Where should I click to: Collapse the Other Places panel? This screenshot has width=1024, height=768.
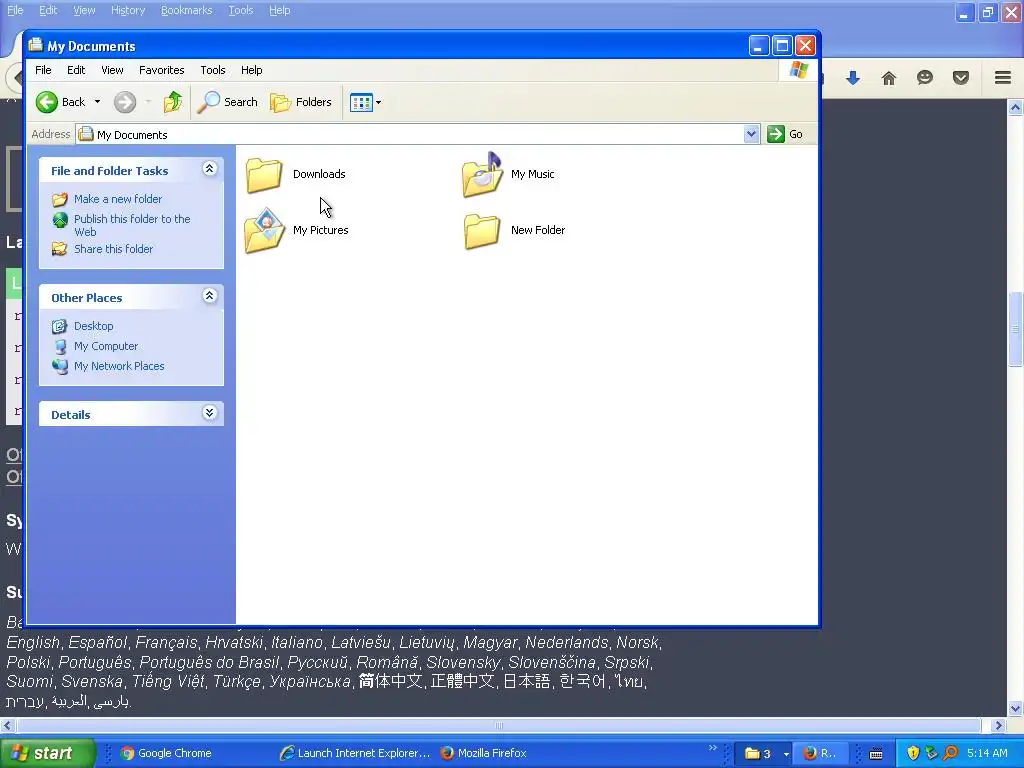point(209,296)
